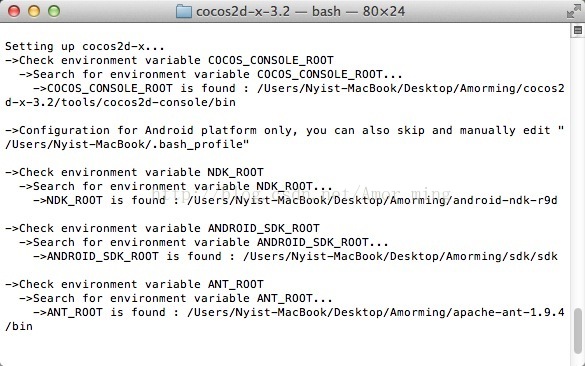Screen dimensions: 585x366
Task: Click the final '/bin' line of output
Action: click(x=19, y=326)
